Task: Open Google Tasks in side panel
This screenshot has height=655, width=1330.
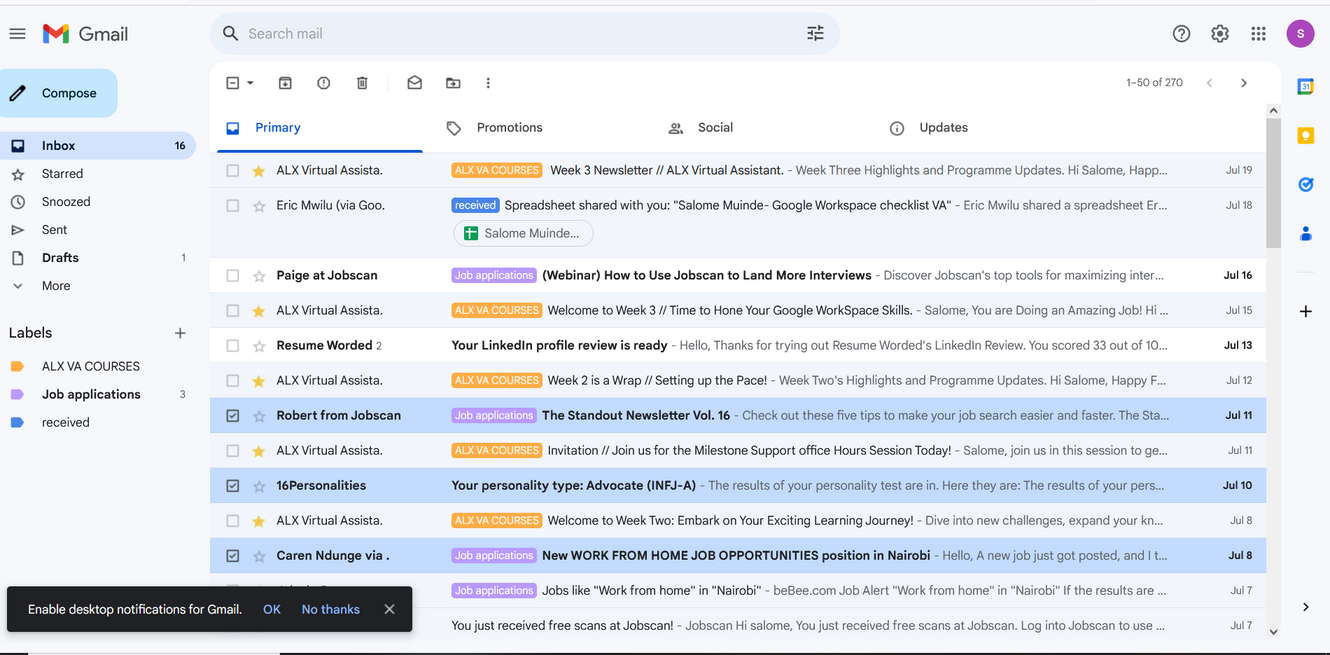Action: (x=1305, y=184)
